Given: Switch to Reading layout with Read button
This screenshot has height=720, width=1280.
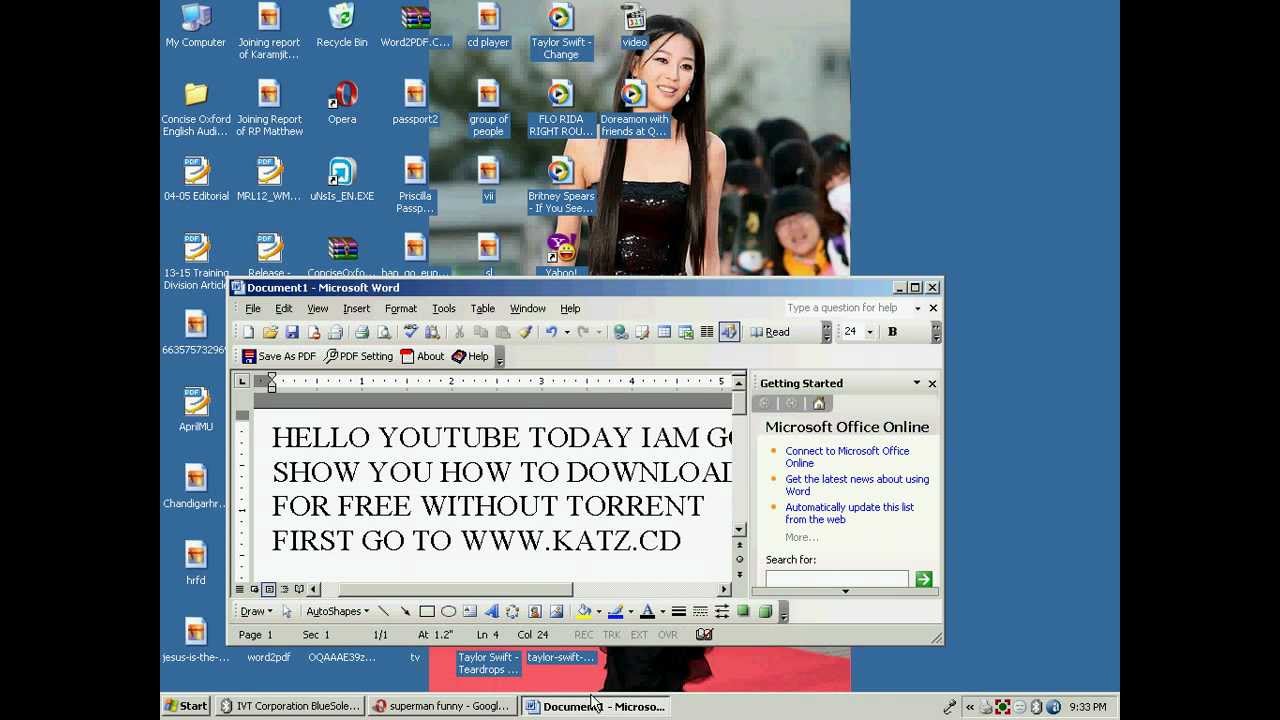Looking at the screenshot, I should pyautogui.click(x=770, y=332).
